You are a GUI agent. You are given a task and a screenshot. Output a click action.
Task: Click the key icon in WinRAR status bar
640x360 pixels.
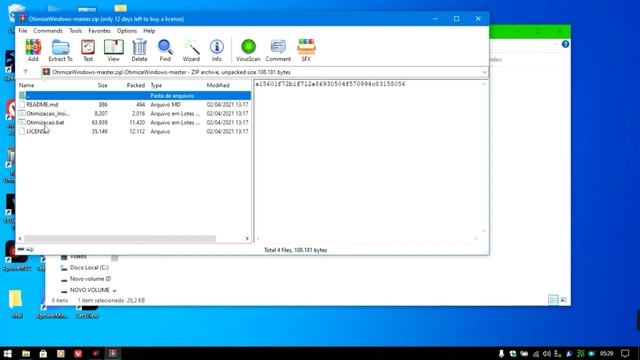click(30, 249)
